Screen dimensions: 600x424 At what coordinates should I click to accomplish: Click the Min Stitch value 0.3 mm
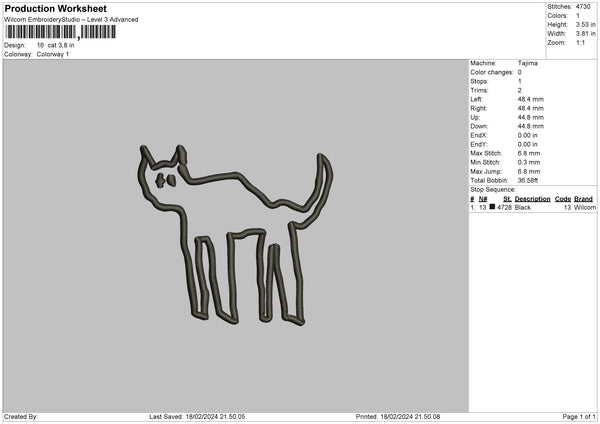pyautogui.click(x=529, y=162)
